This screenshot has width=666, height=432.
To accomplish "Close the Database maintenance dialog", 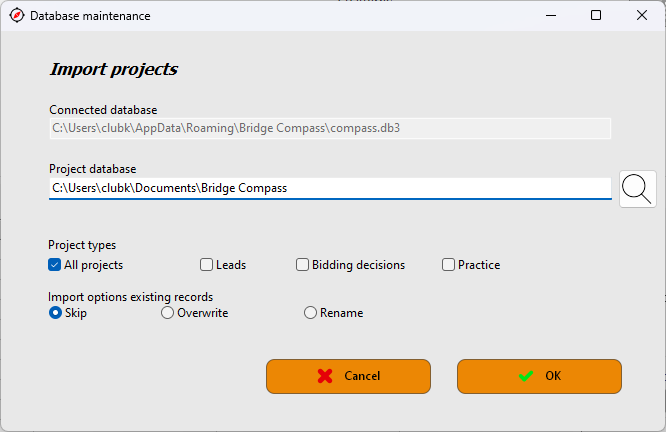I will tap(642, 15).
